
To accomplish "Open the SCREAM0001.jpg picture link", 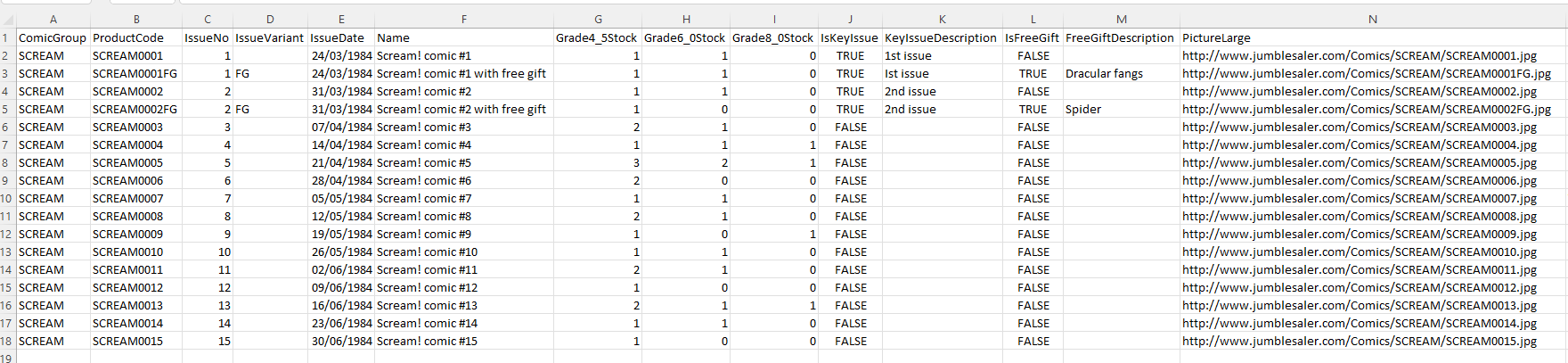I will (x=1360, y=55).
